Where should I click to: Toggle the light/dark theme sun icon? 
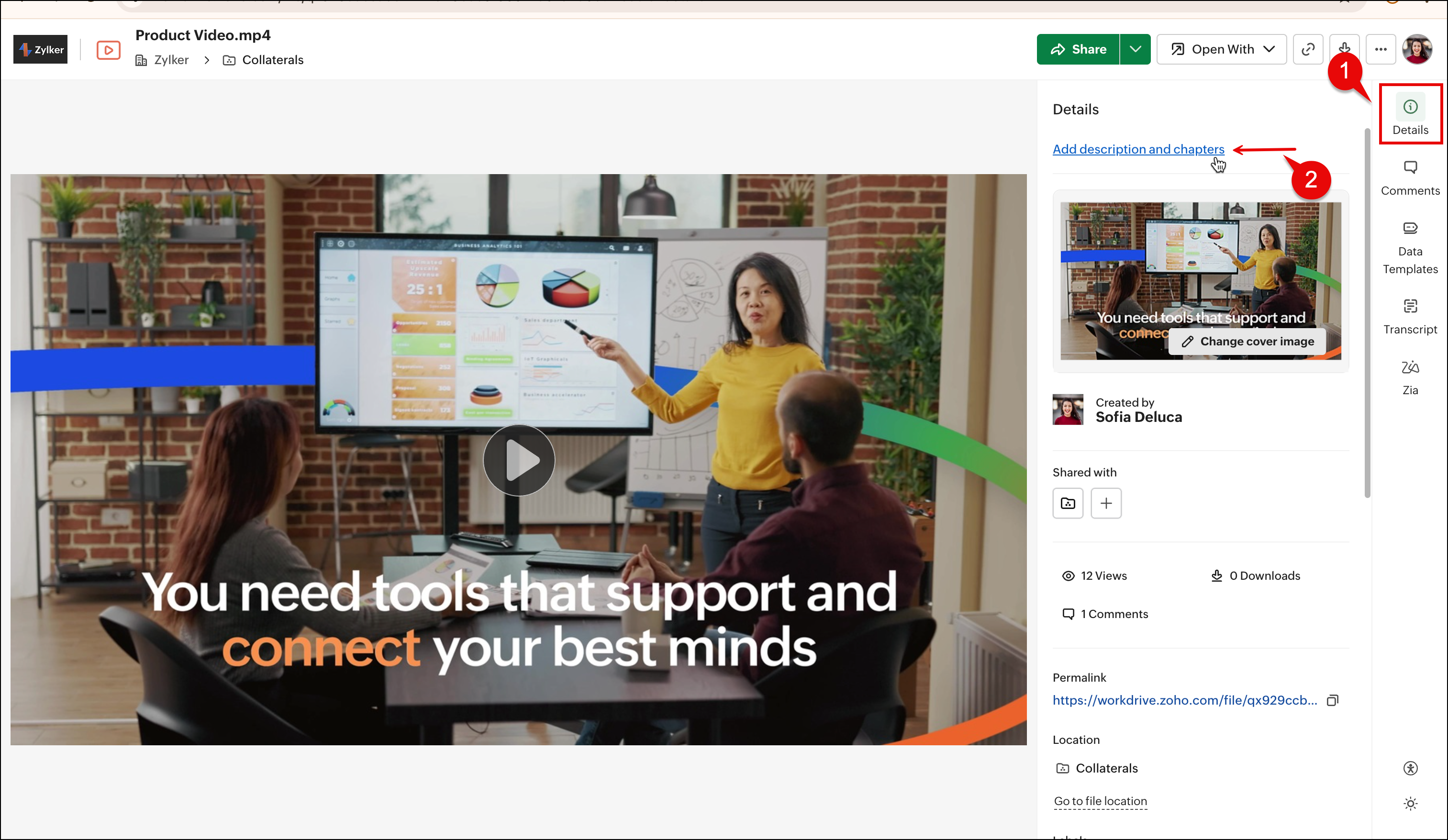pos(1410,803)
